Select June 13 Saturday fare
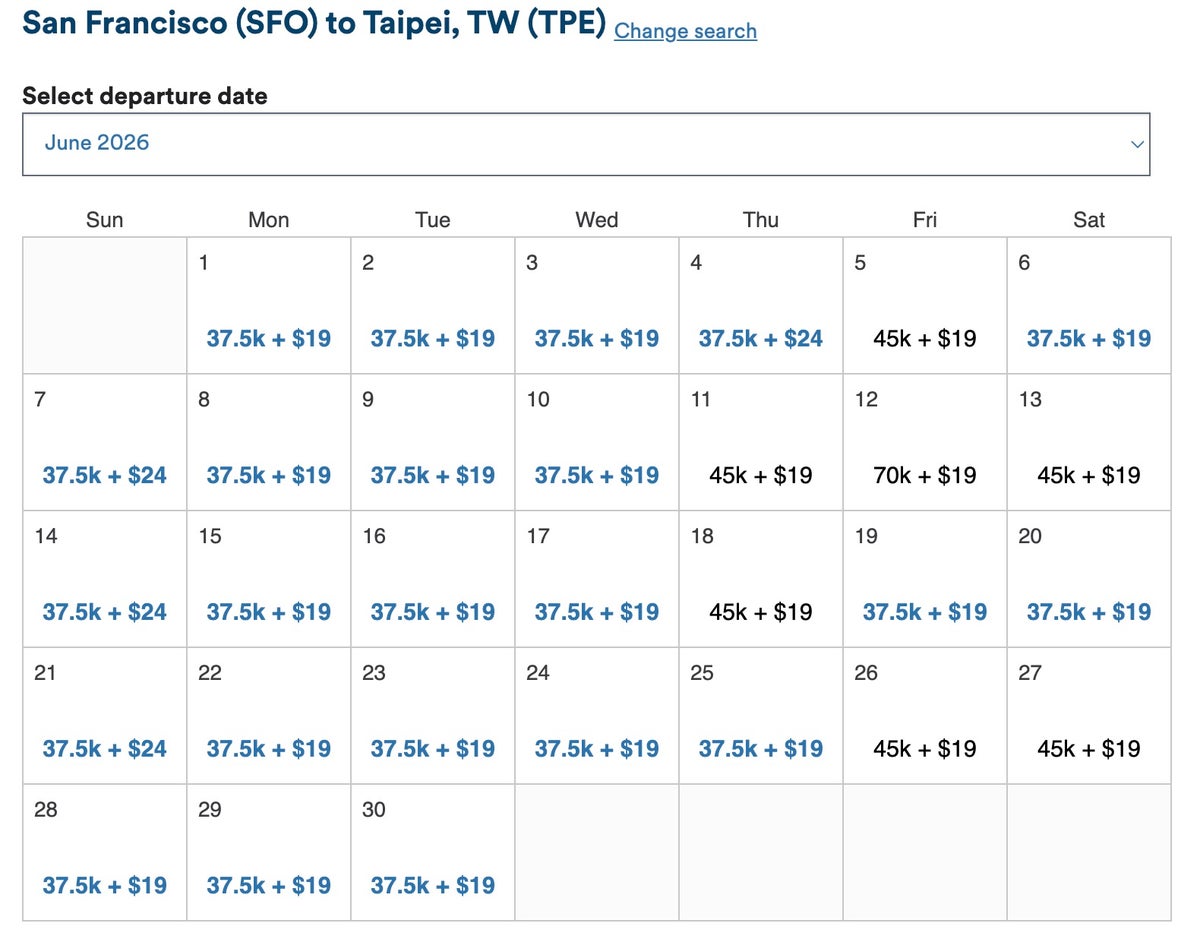Image resolution: width=1200 pixels, height=939 pixels. (x=1088, y=475)
